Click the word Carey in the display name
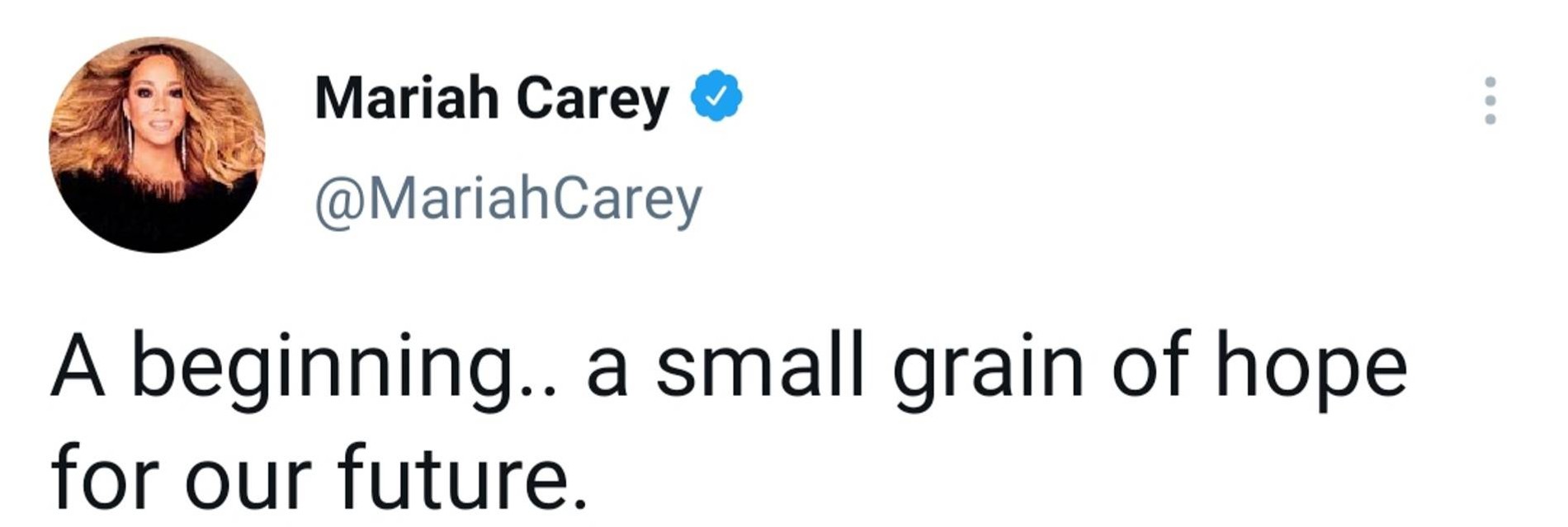Image resolution: width=1568 pixels, height=527 pixels. (x=592, y=100)
